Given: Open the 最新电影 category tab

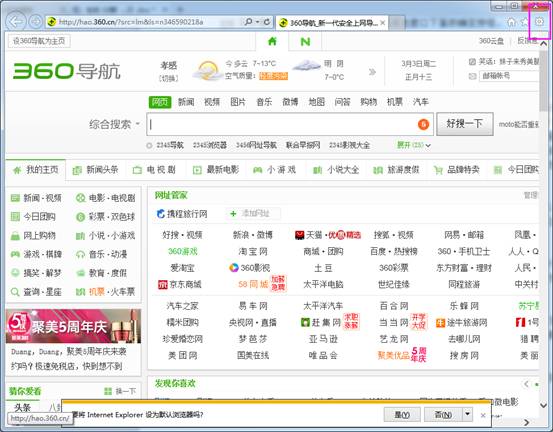Looking at the screenshot, I should click(216, 170).
